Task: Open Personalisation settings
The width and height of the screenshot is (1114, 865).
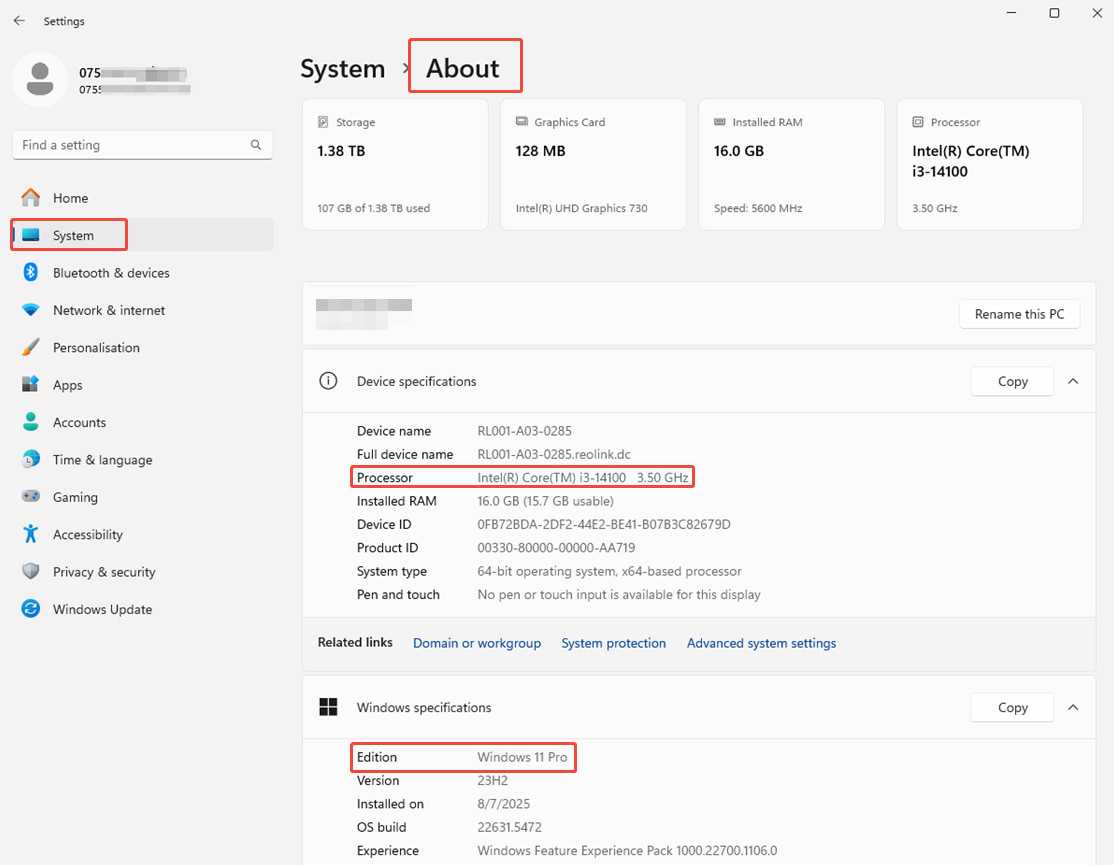Action: click(x=142, y=347)
